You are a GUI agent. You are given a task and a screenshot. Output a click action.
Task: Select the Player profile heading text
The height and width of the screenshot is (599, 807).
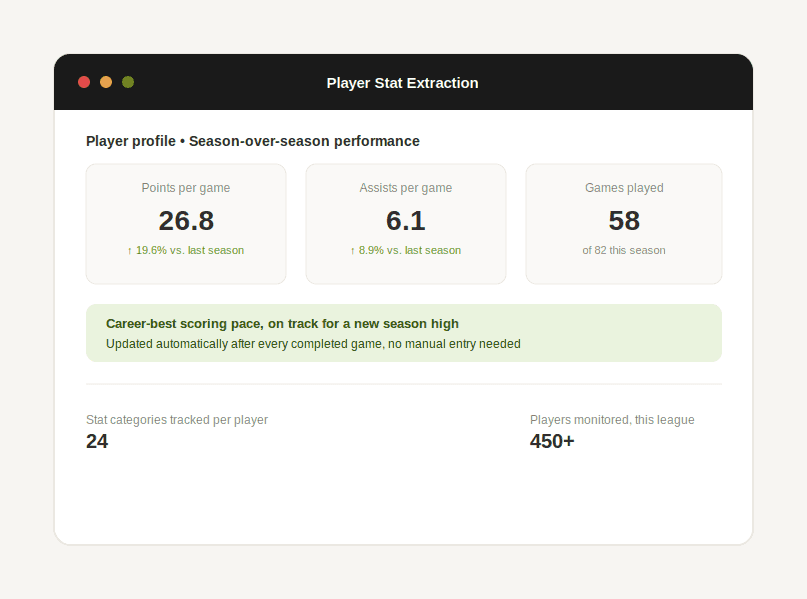[x=253, y=141]
